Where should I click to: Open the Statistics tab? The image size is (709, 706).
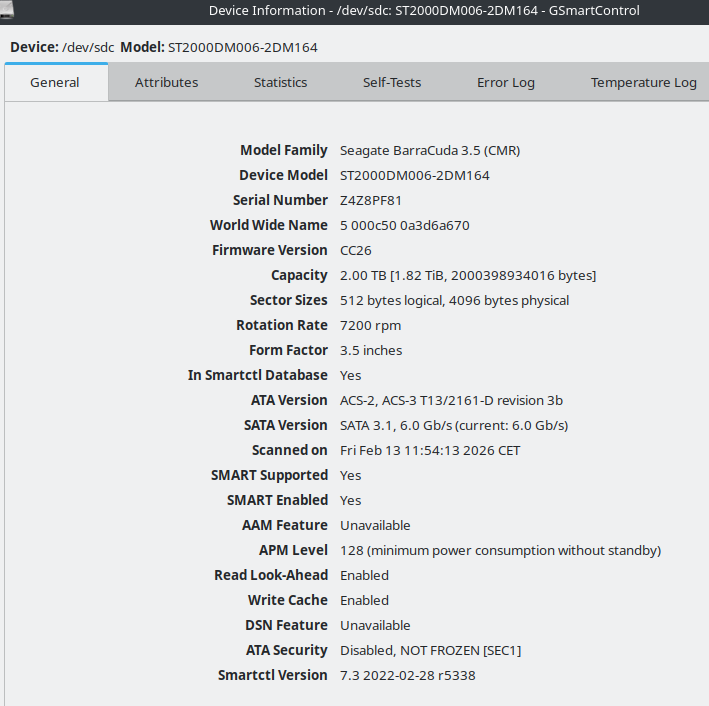pyautogui.click(x=280, y=82)
